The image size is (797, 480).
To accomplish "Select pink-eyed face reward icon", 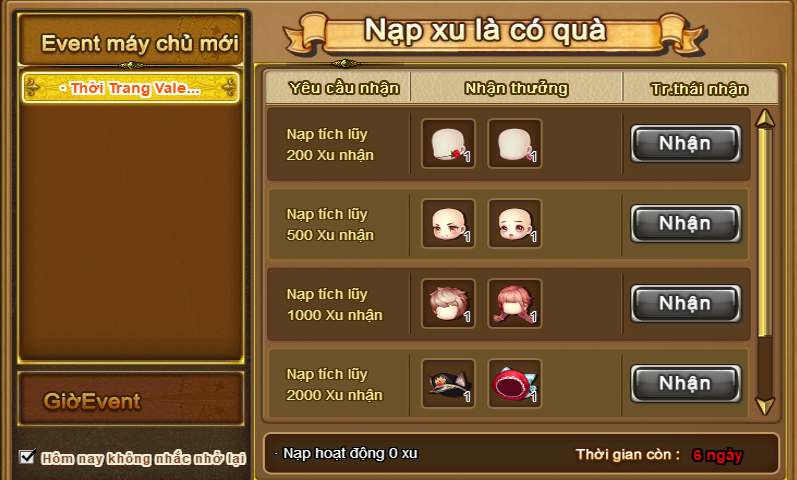I will point(514,224).
